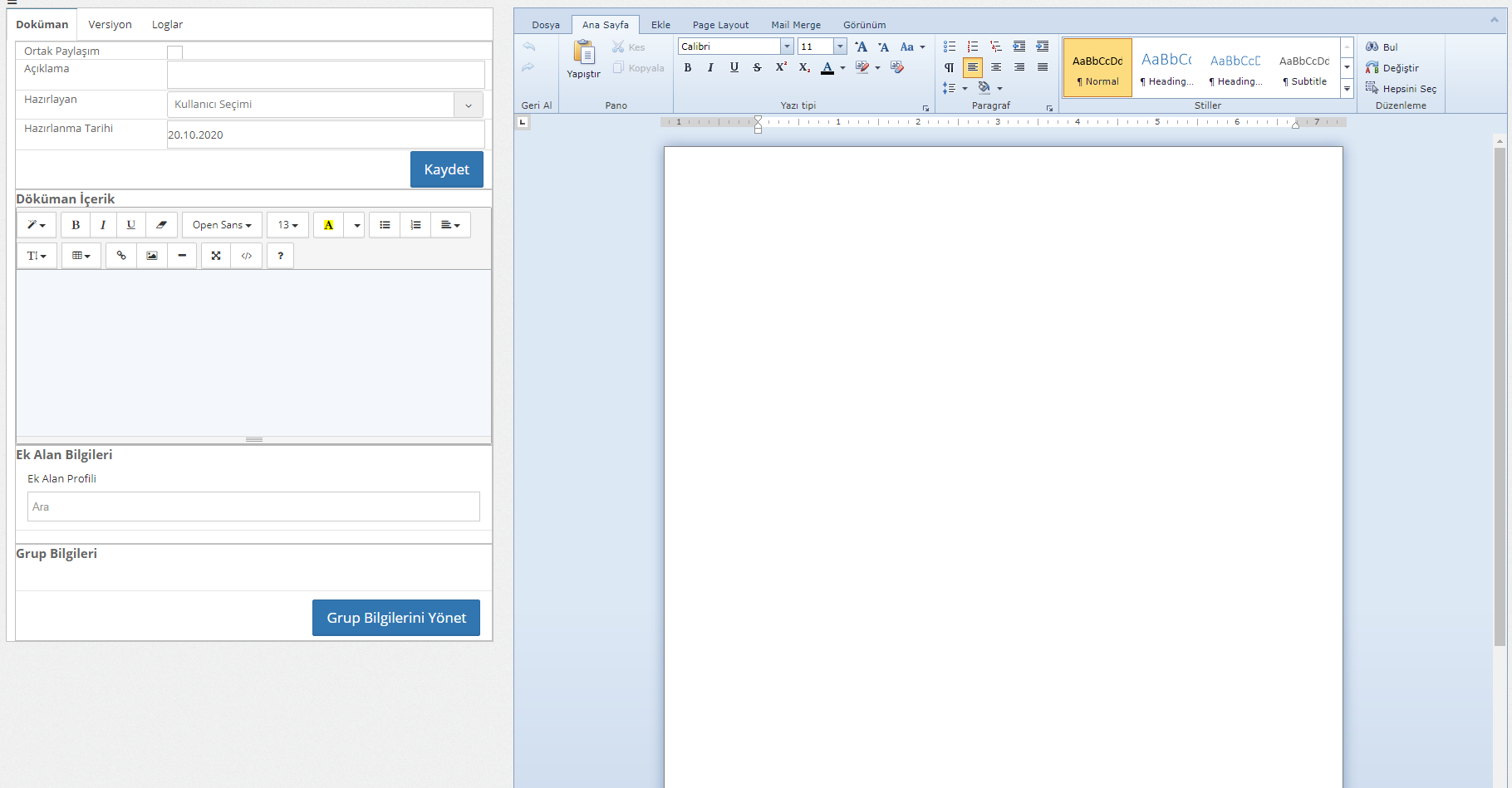Toggle underline formatting on the ribbon

[734, 68]
